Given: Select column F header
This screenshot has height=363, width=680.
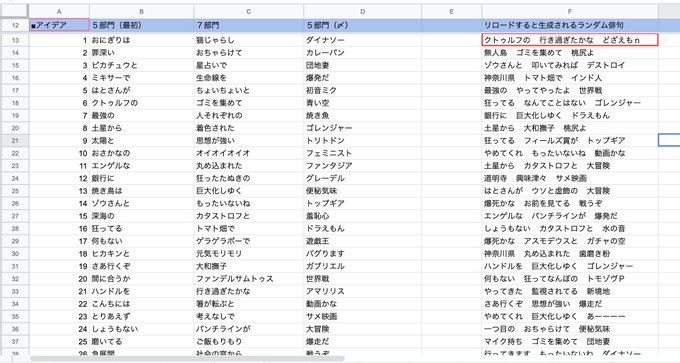Looking at the screenshot, I should [569, 12].
